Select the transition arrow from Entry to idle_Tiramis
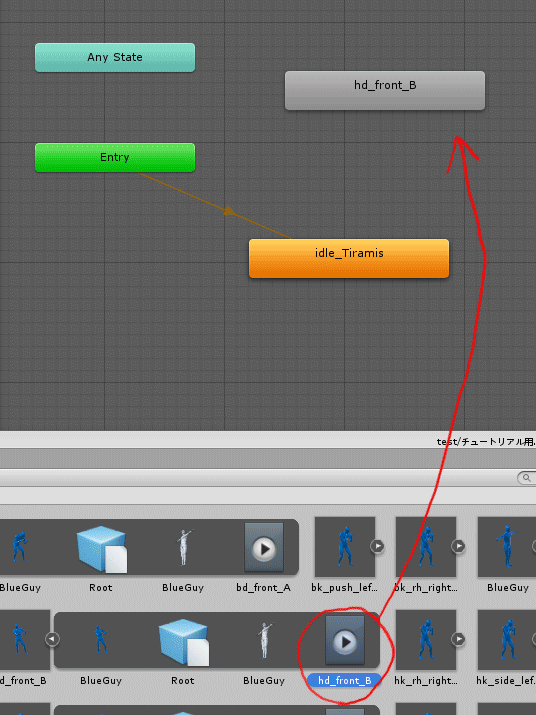This screenshot has width=536, height=715. pyautogui.click(x=229, y=212)
